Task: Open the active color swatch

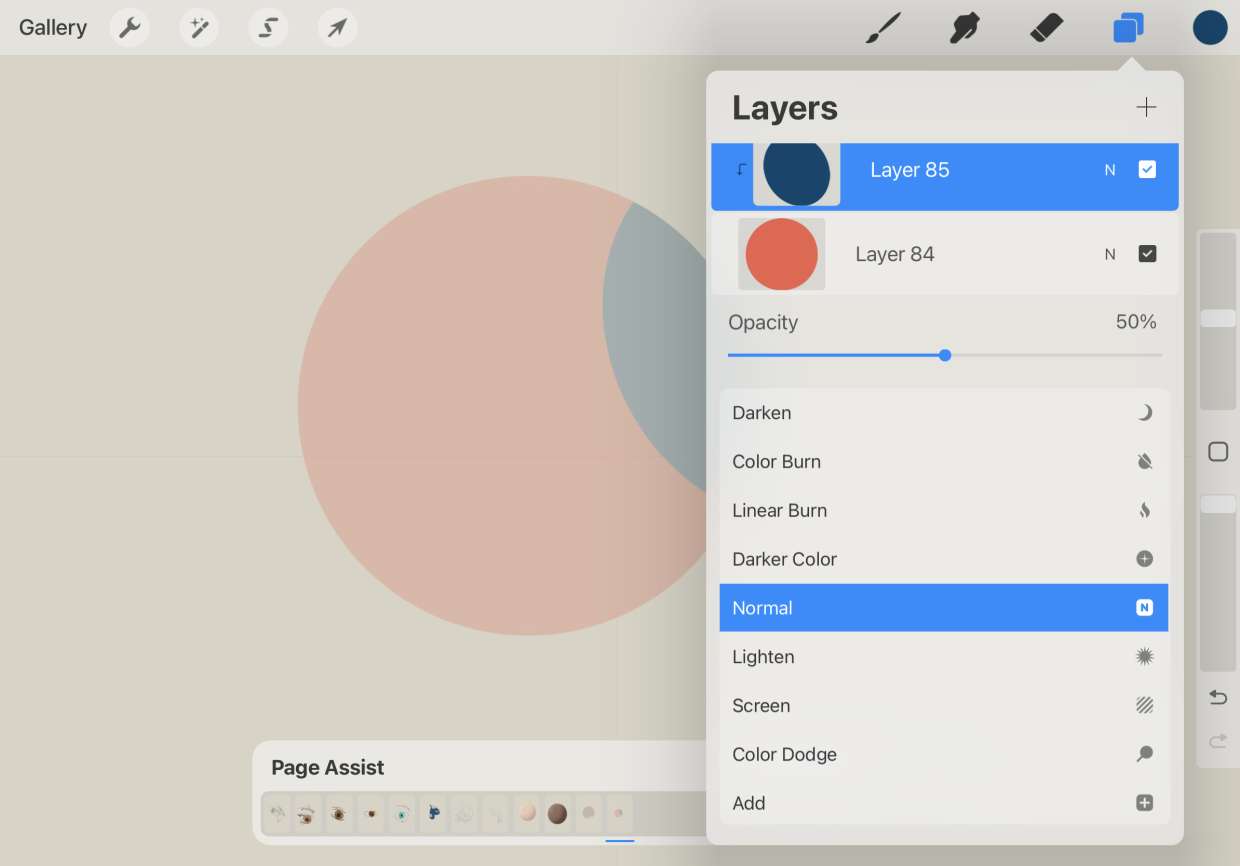Action: point(1209,27)
